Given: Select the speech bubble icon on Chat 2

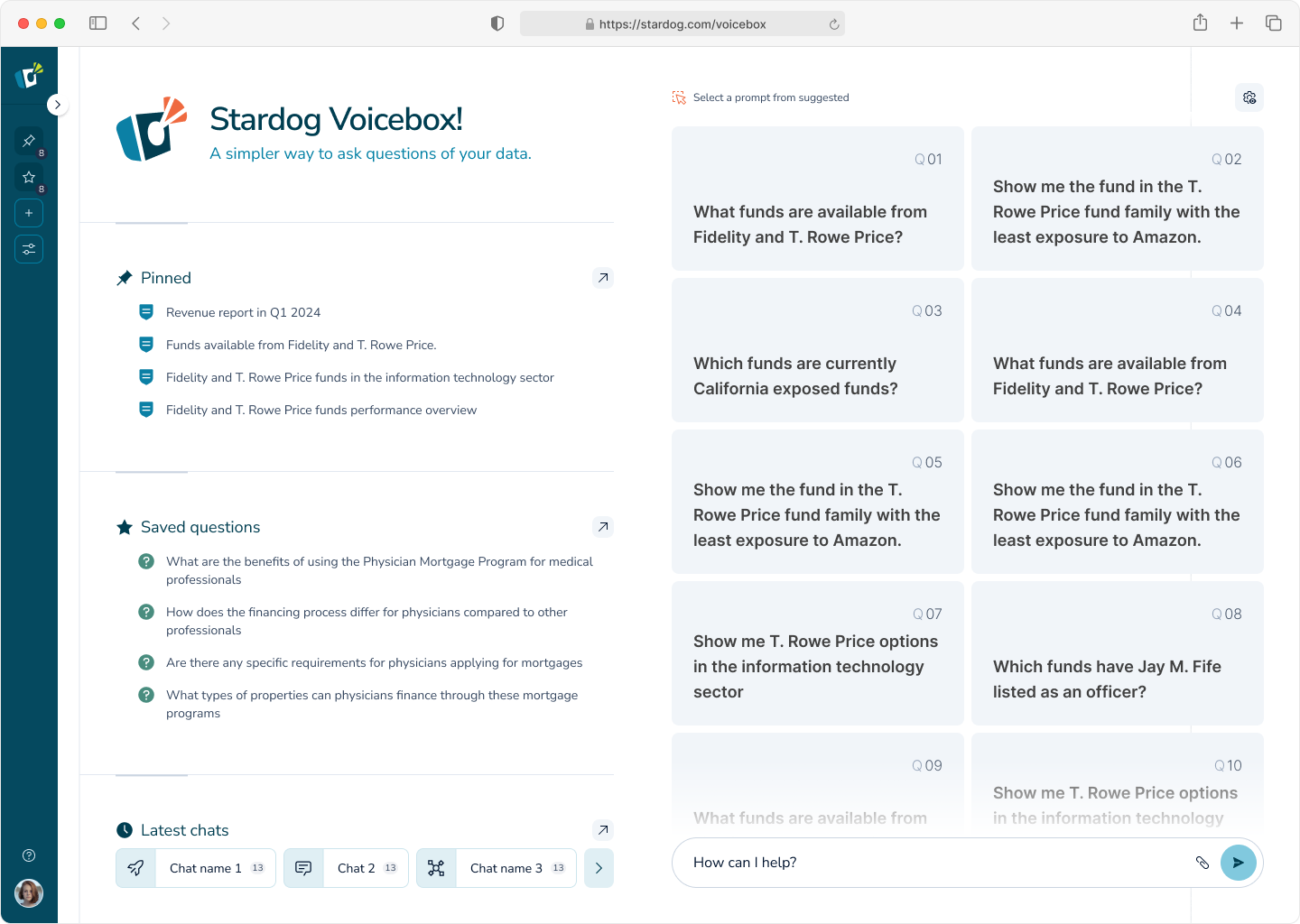Looking at the screenshot, I should point(302,867).
